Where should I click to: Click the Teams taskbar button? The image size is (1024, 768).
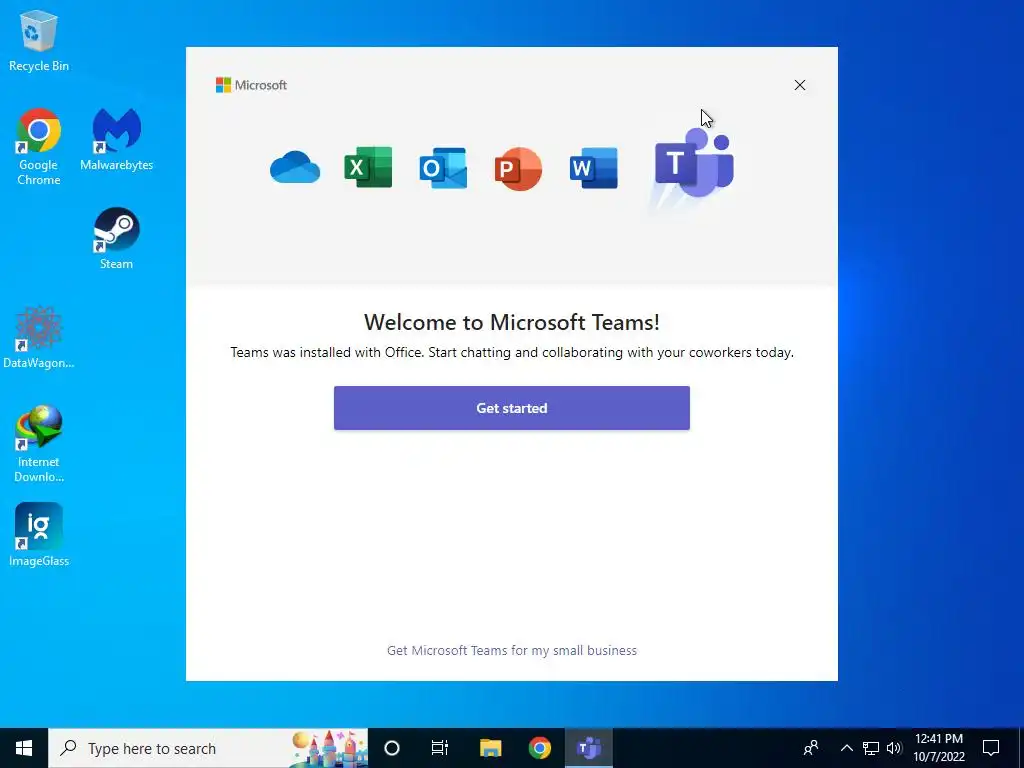point(589,748)
